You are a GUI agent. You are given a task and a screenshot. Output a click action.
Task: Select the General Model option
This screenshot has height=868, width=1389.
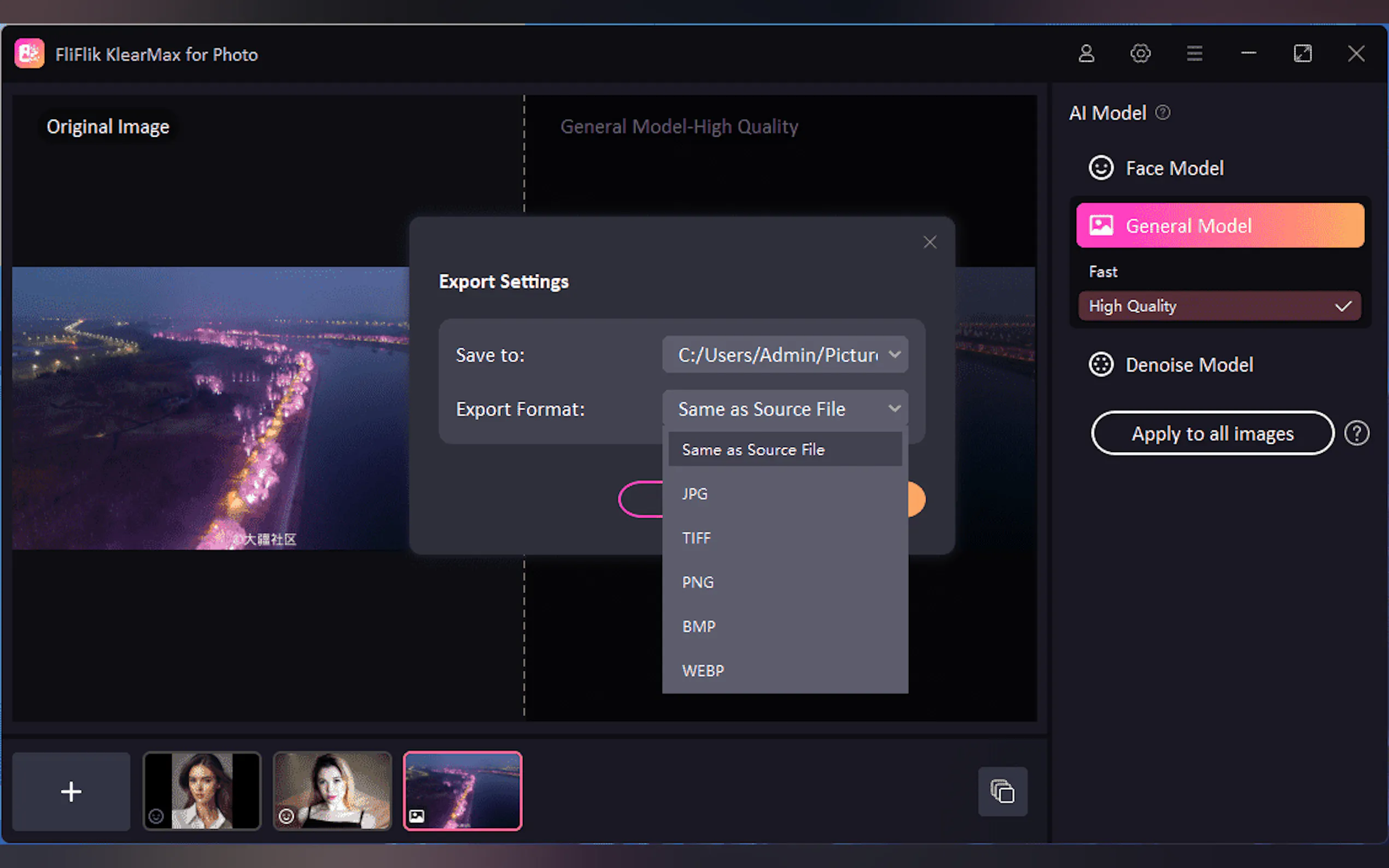tap(1219, 226)
